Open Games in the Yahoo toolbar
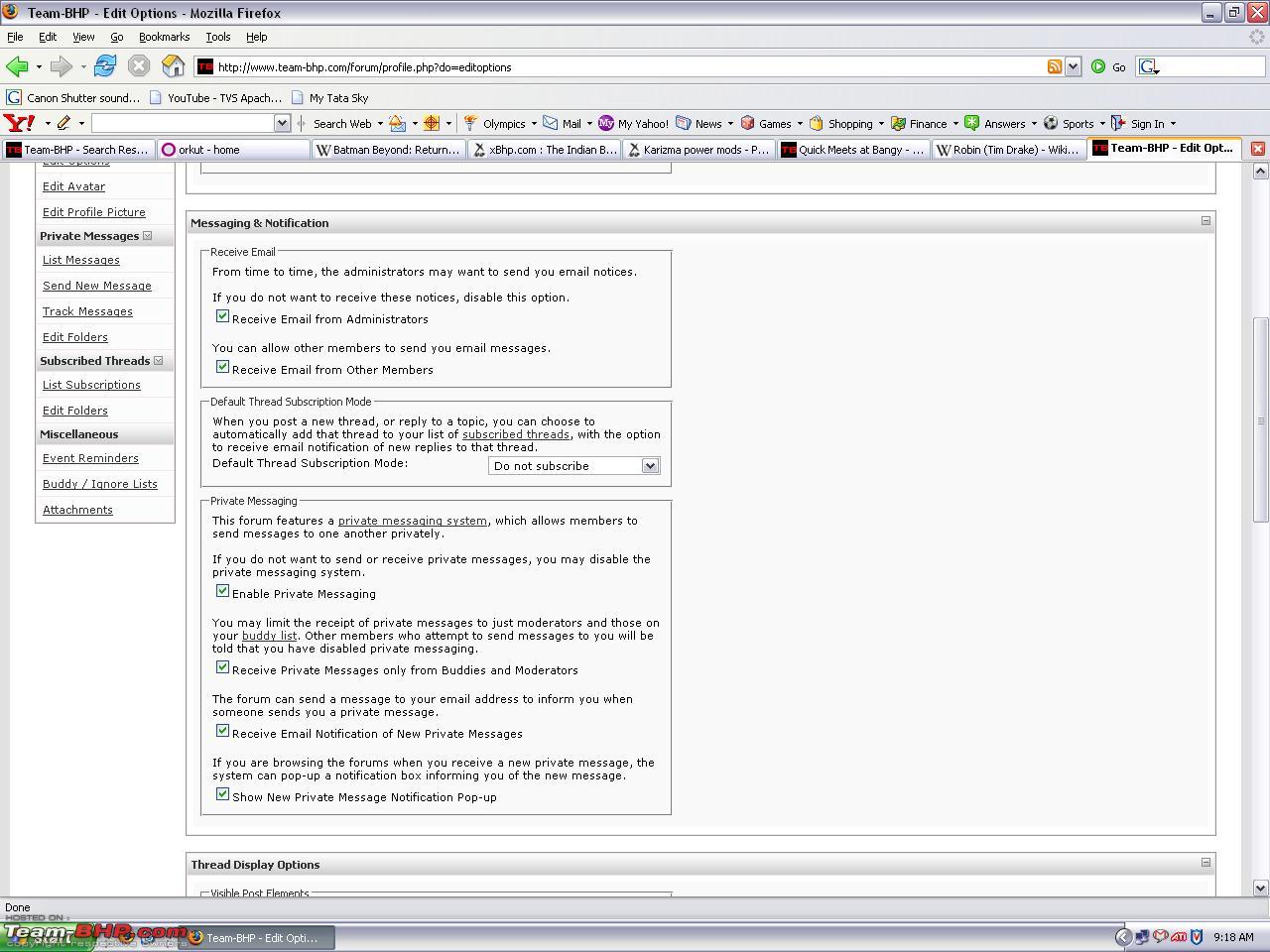 (766, 123)
